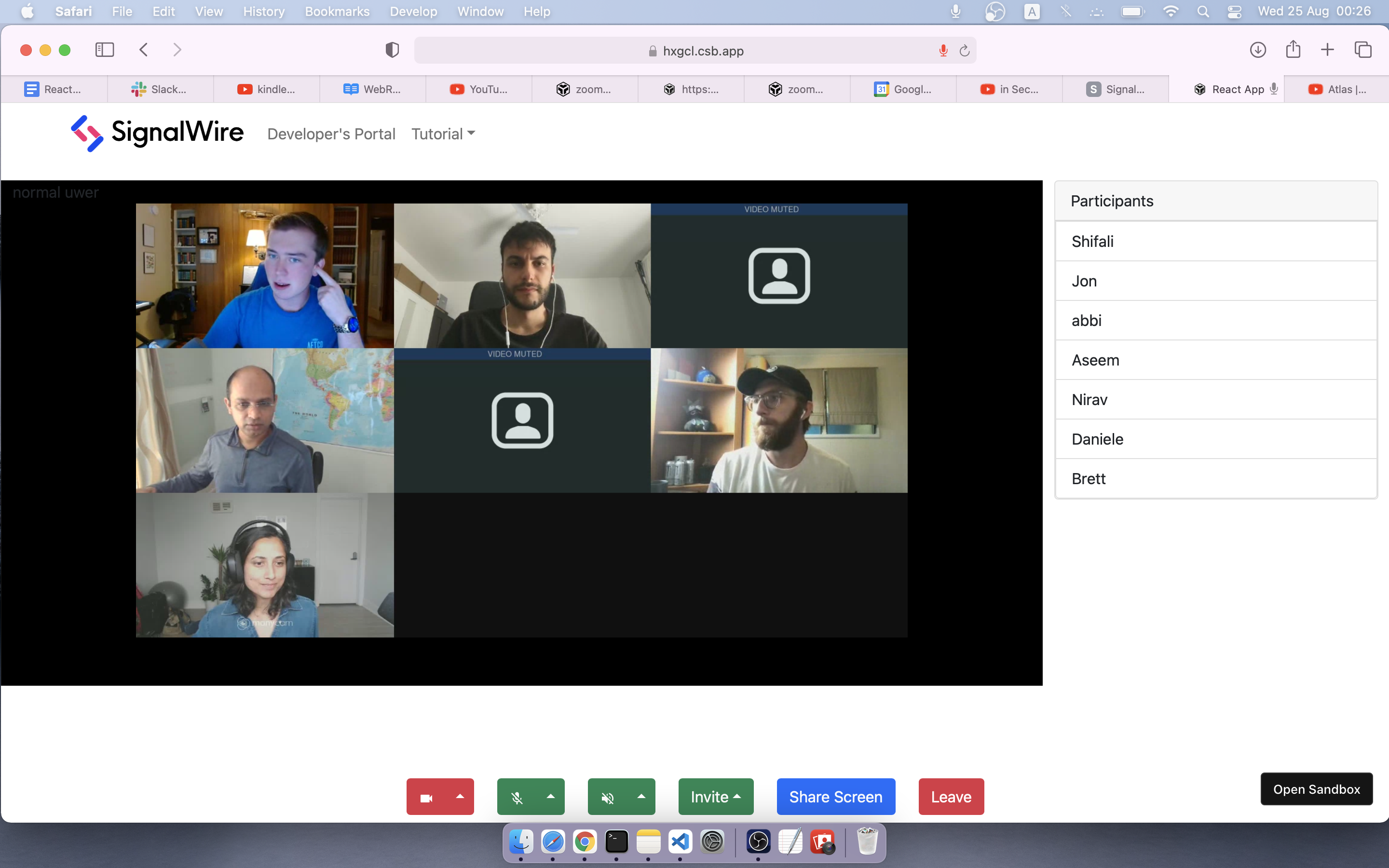This screenshot has width=1389, height=868.
Task: Click the privacy shield icon
Action: [392, 50]
